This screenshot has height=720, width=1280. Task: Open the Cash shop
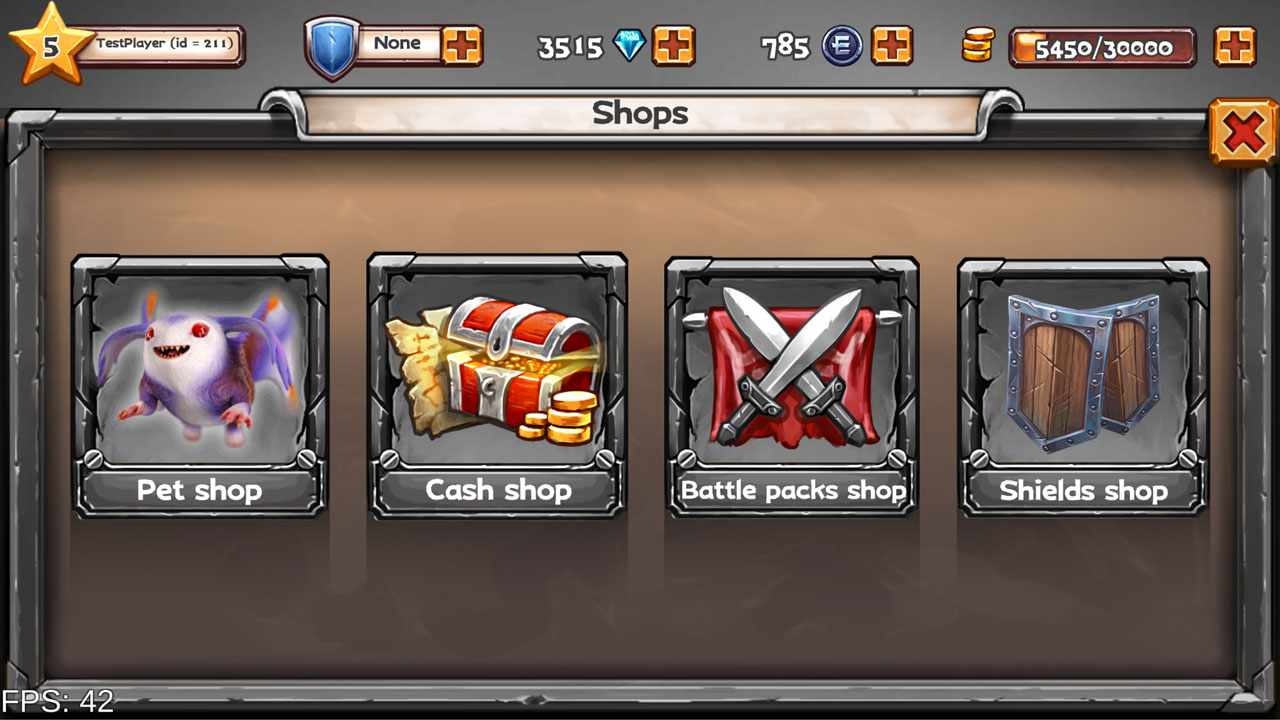pyautogui.click(x=498, y=490)
